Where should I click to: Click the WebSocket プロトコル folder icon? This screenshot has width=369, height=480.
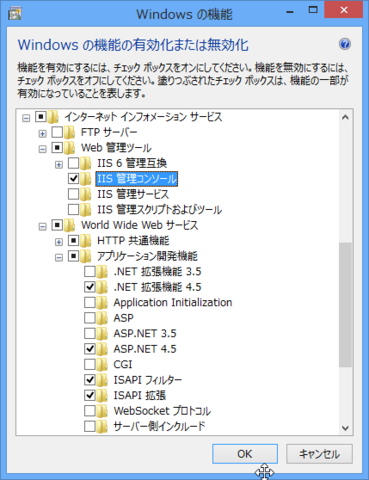pos(102,411)
